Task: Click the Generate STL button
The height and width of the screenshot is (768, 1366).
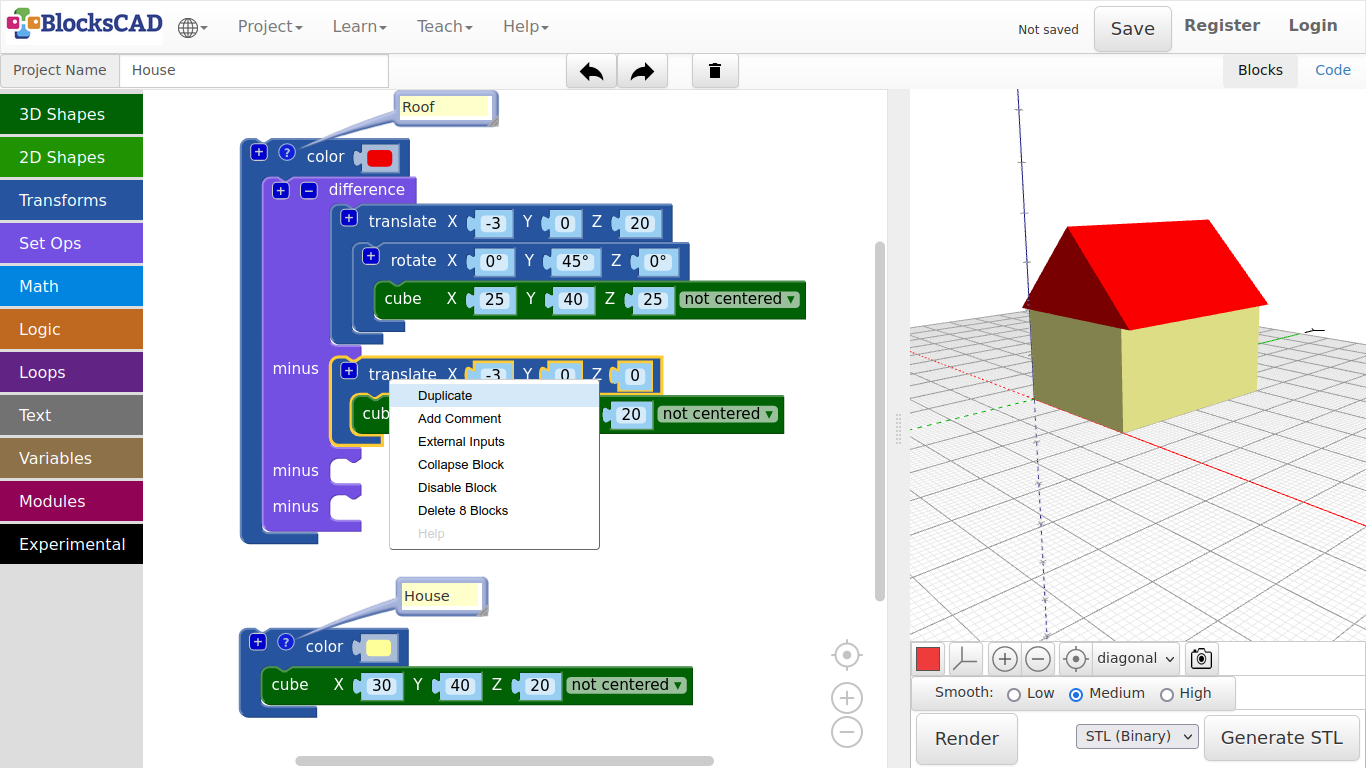Action: click(x=1281, y=738)
